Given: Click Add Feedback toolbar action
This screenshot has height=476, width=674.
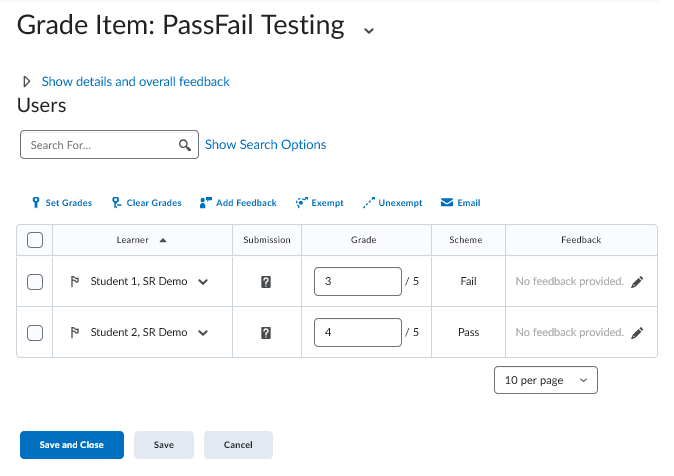Looking at the screenshot, I should [x=238, y=203].
